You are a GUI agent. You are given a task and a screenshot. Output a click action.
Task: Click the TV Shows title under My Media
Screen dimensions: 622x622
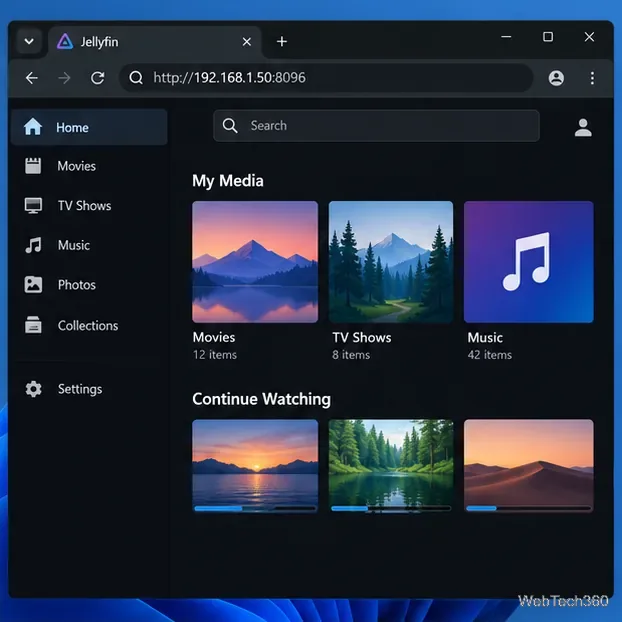tap(362, 338)
